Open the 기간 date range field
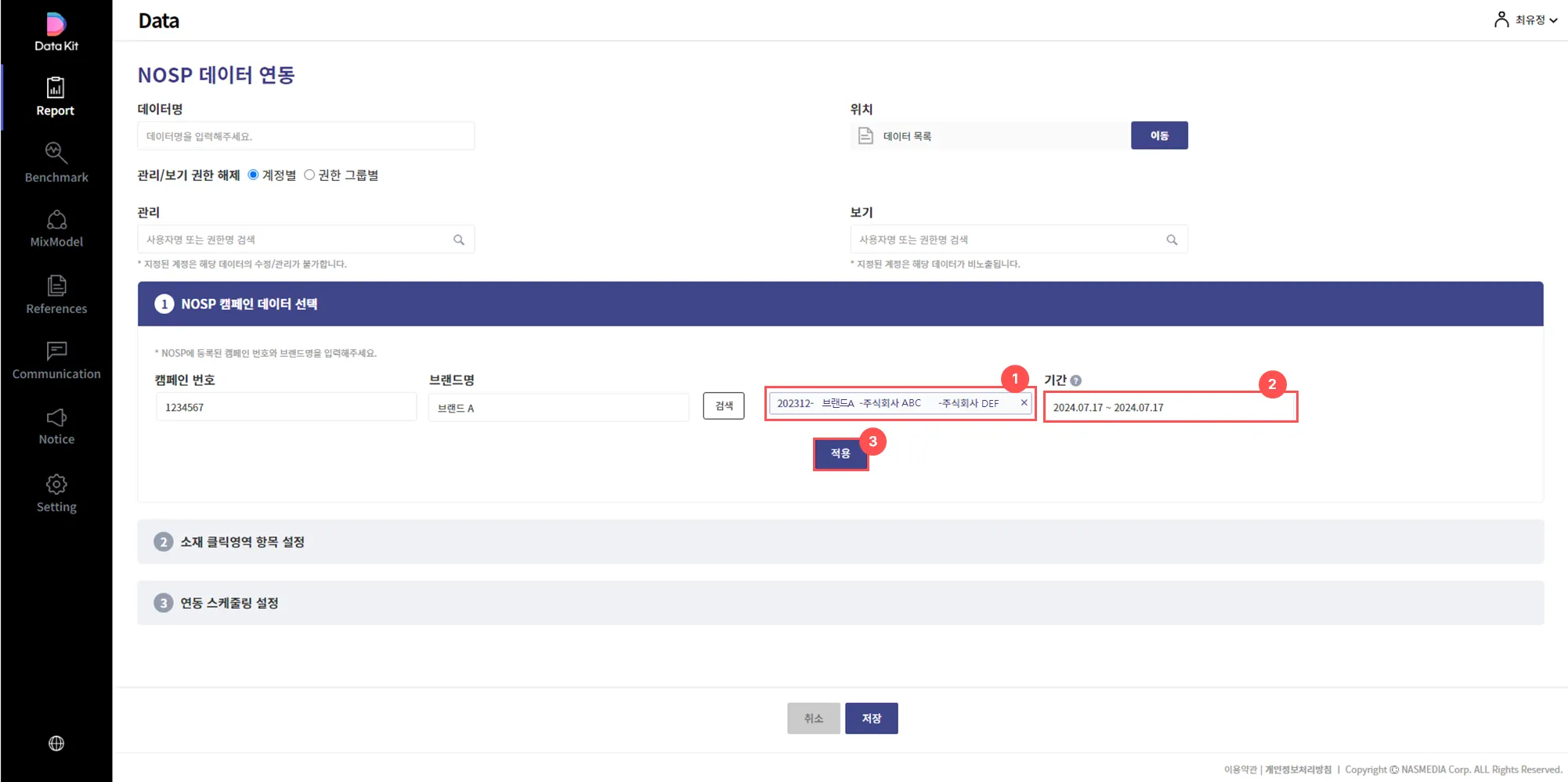The height and width of the screenshot is (782, 1568). 1170,407
